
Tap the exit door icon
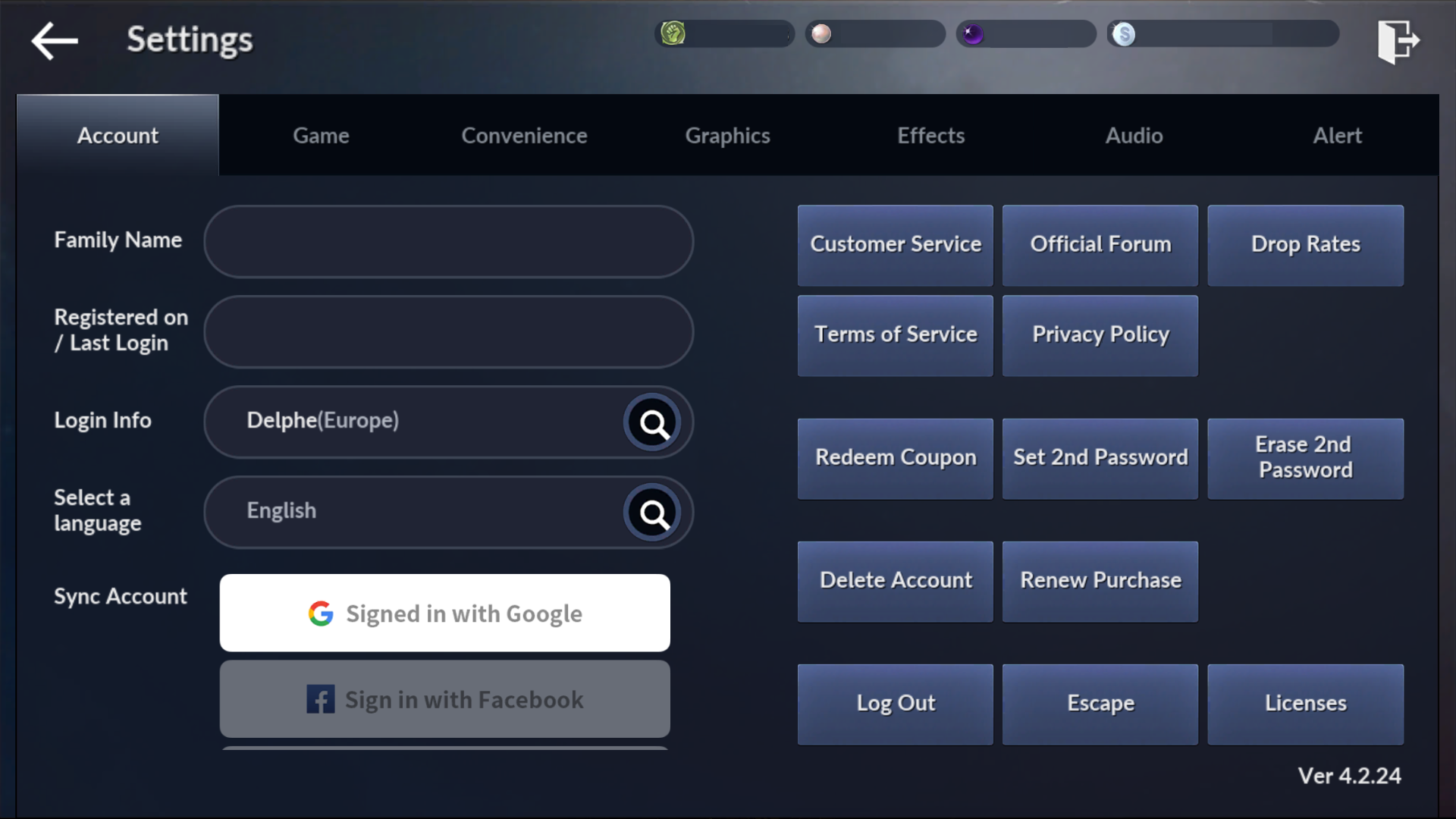(1398, 42)
